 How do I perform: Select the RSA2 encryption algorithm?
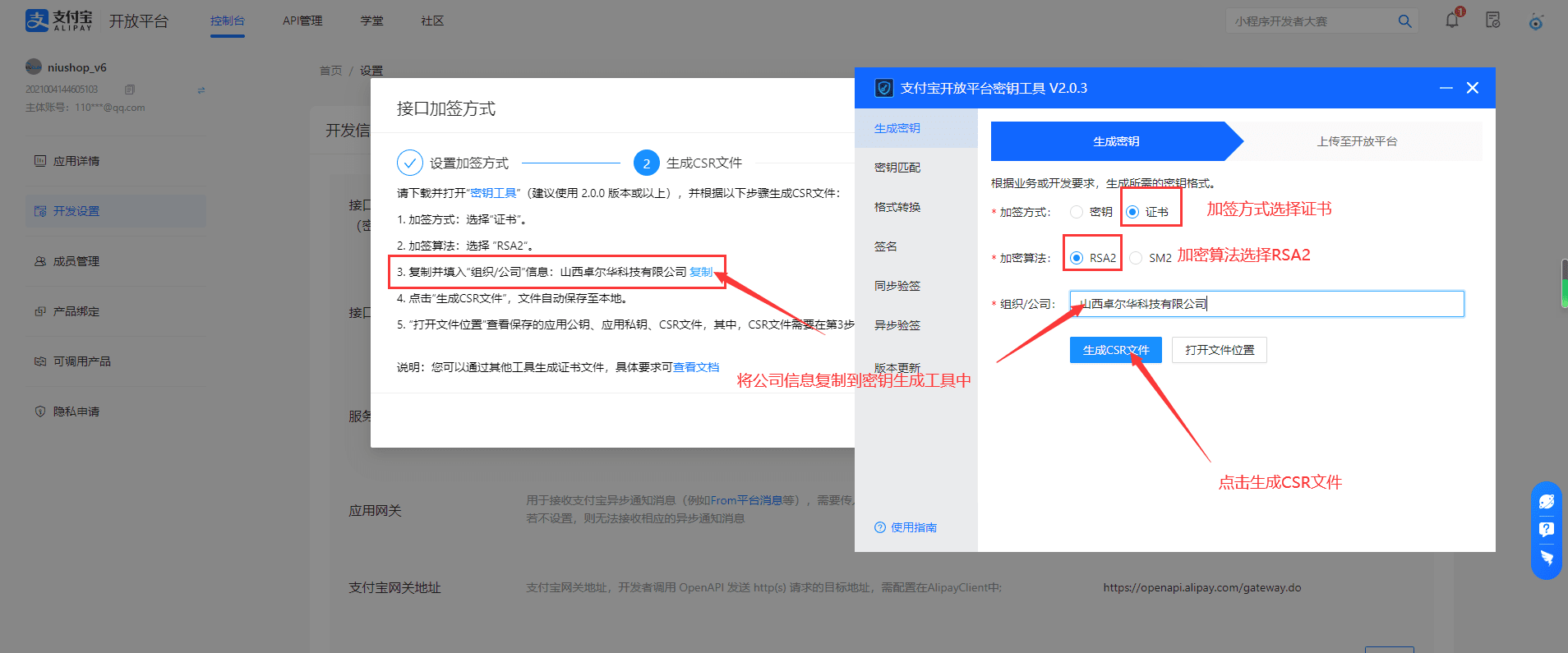[x=1077, y=258]
